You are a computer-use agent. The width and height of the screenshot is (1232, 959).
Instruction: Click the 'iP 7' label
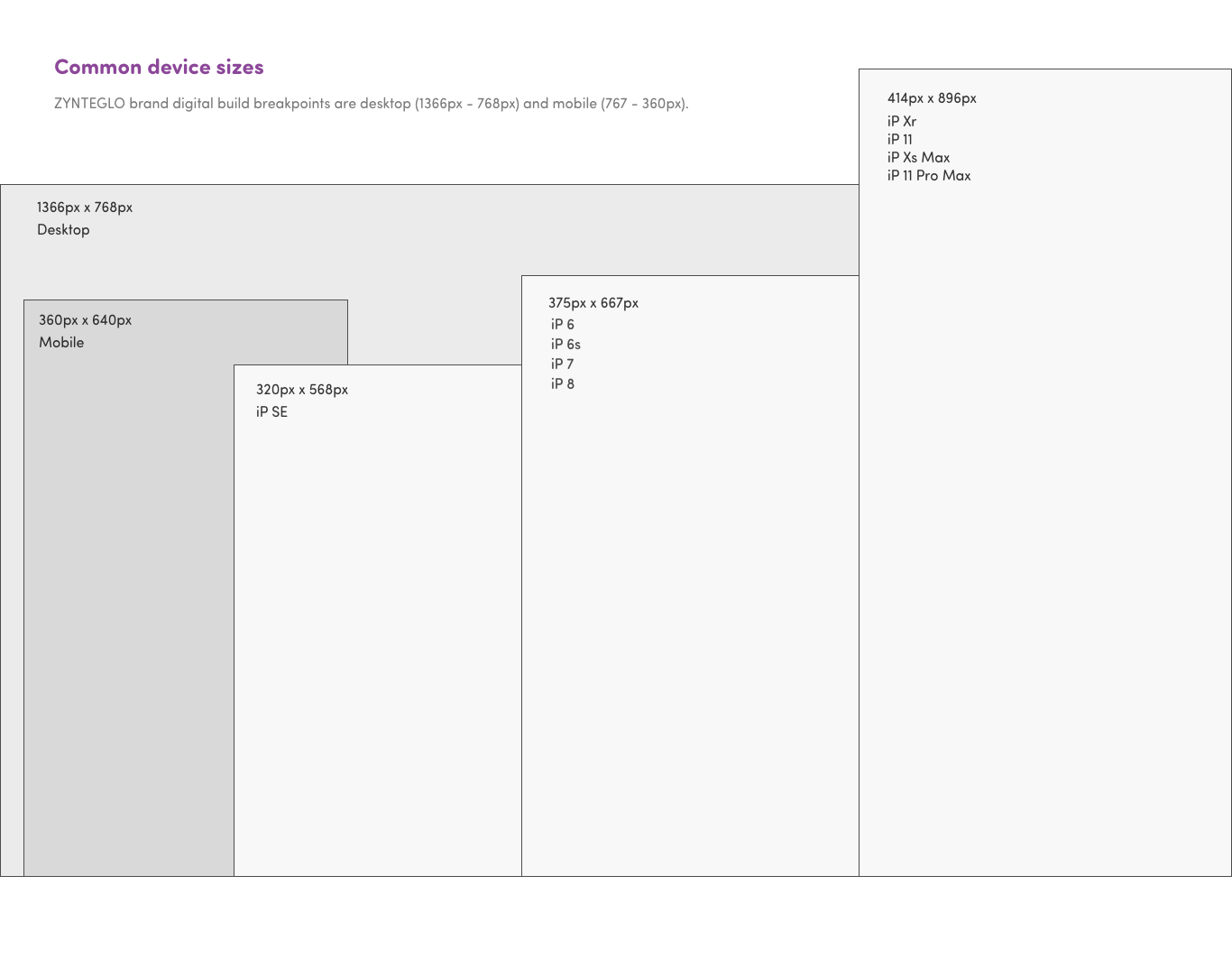563,364
